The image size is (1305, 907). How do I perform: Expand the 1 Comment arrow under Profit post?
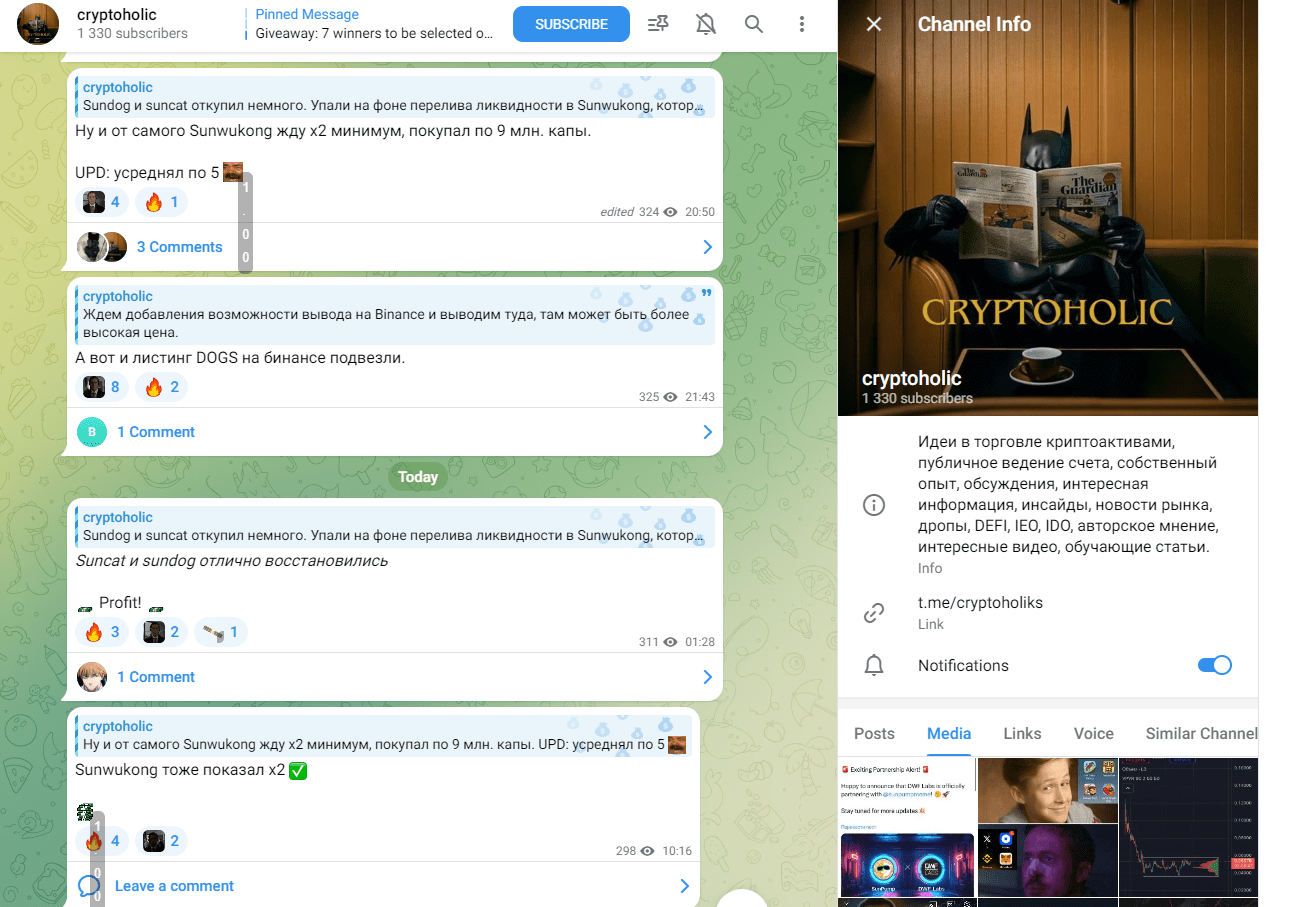(707, 677)
